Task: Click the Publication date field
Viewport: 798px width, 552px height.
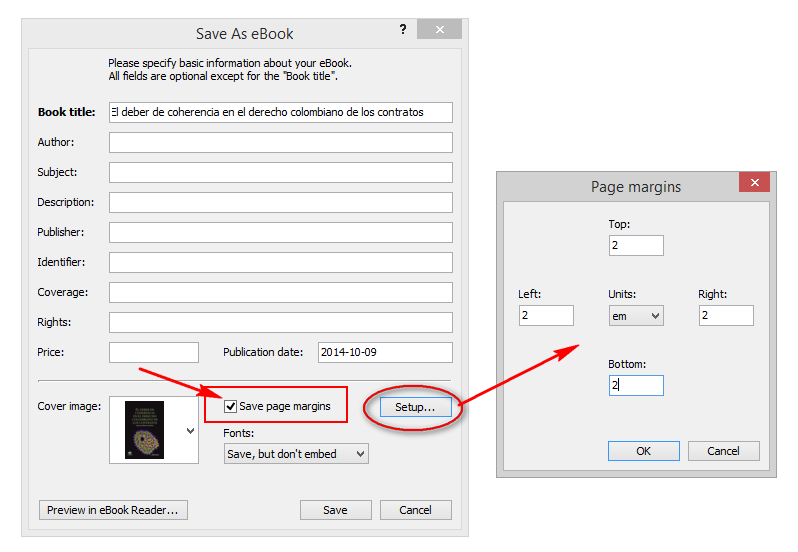Action: coord(385,352)
